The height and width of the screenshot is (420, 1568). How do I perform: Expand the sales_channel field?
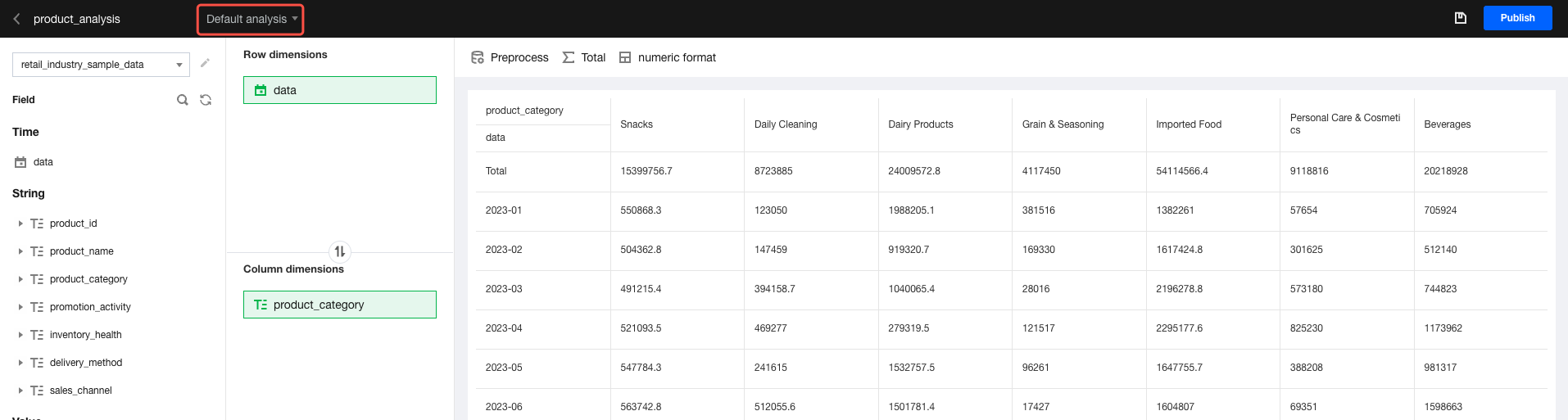20,391
